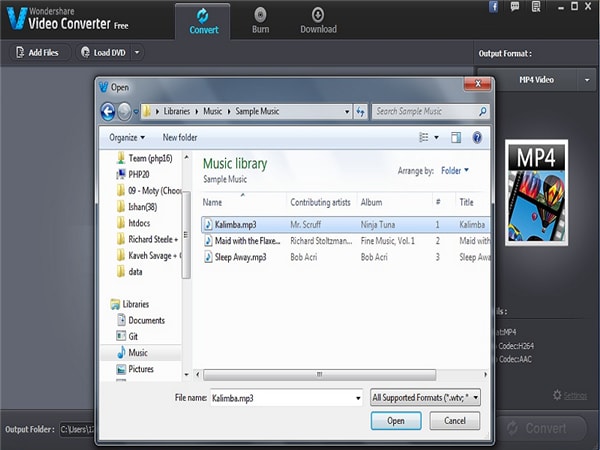This screenshot has height=450, width=600.
Task: Open the Organize menu
Action: coord(127,137)
